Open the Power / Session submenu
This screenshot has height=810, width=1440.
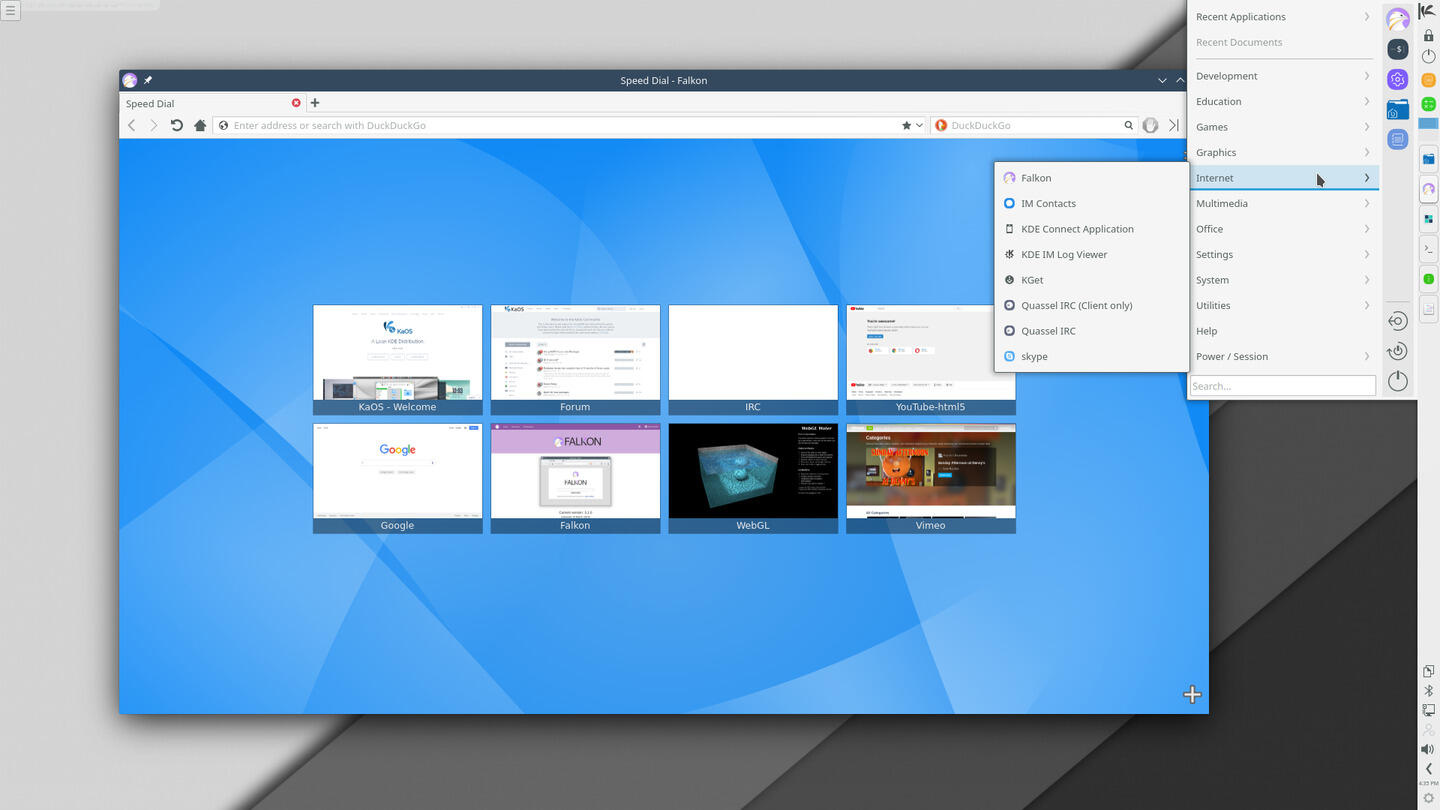(1283, 356)
